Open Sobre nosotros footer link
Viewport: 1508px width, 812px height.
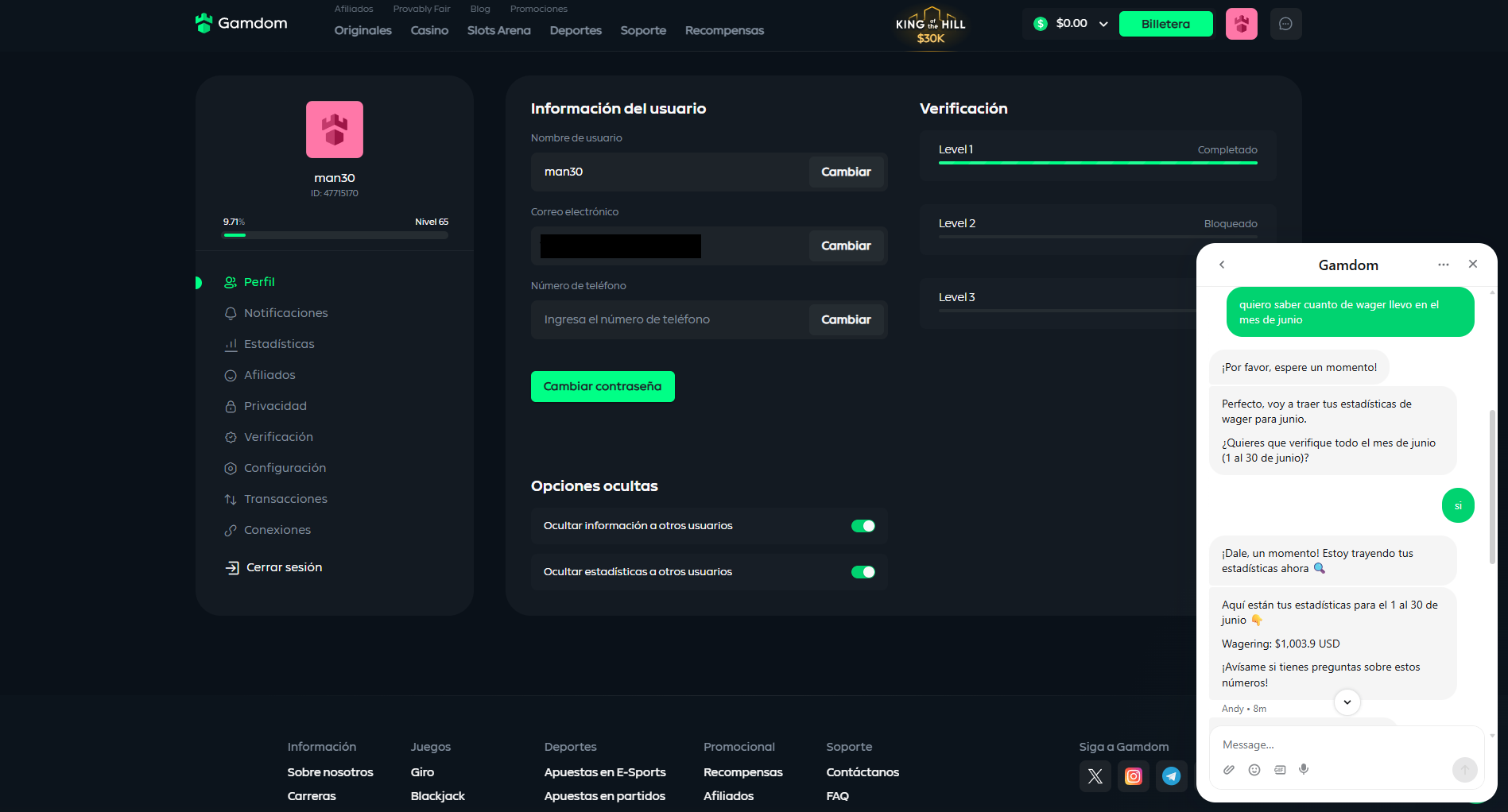point(330,772)
